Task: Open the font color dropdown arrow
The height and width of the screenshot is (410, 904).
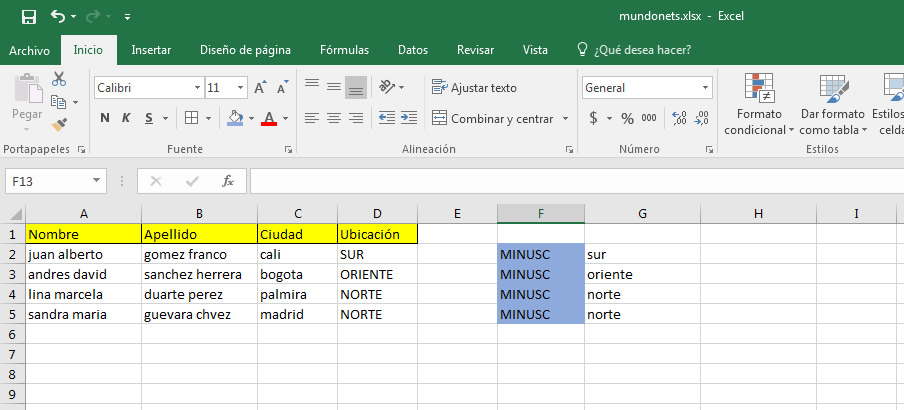Action: click(285, 119)
